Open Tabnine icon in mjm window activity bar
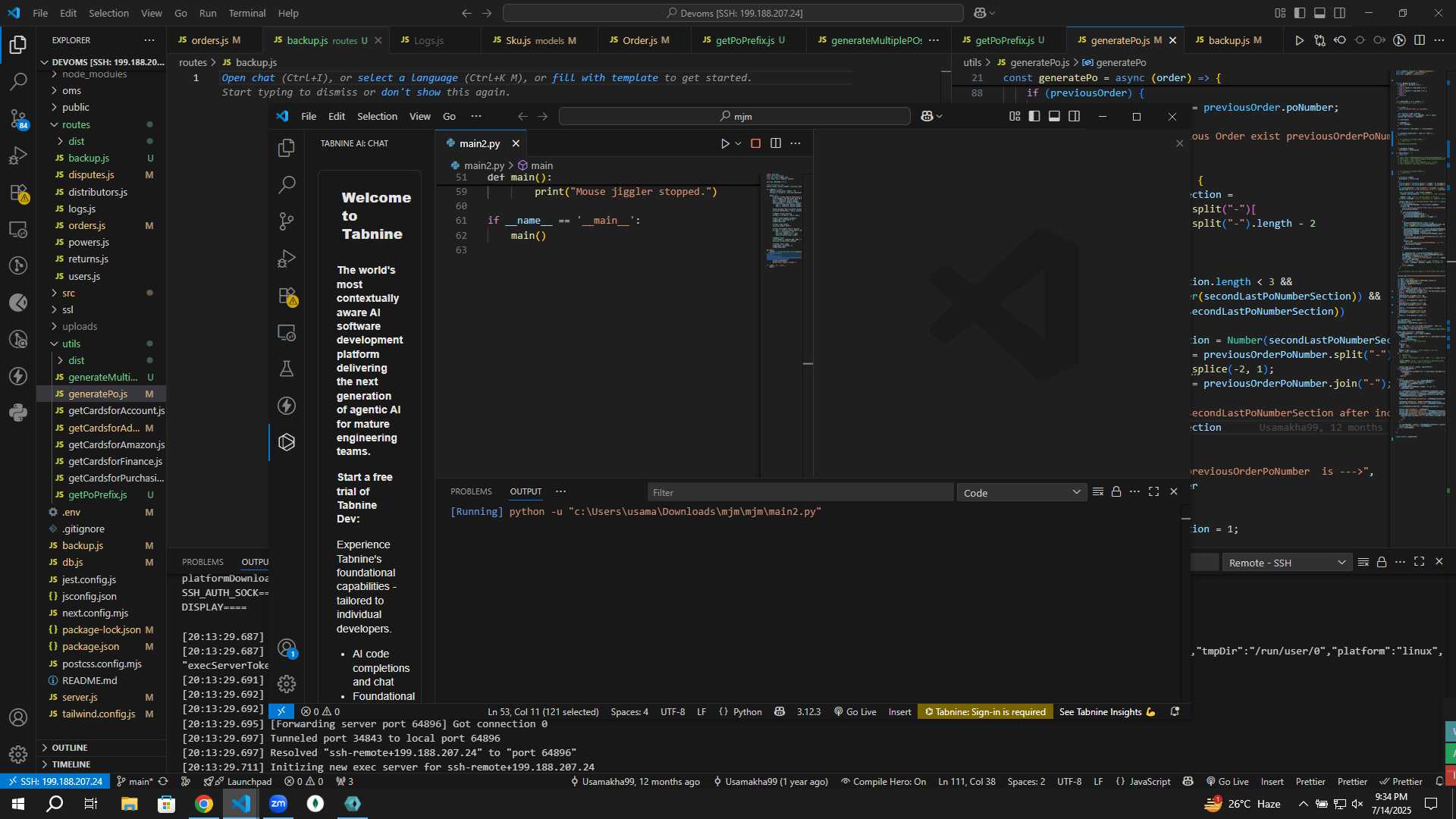Screen dimensions: 1456x819 point(287,442)
